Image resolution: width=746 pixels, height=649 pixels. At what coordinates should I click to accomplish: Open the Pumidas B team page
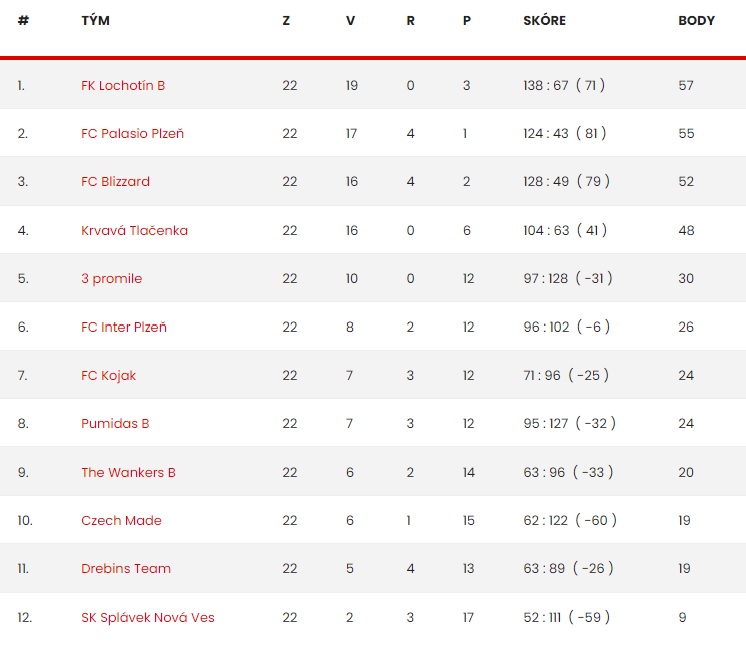click(x=115, y=423)
